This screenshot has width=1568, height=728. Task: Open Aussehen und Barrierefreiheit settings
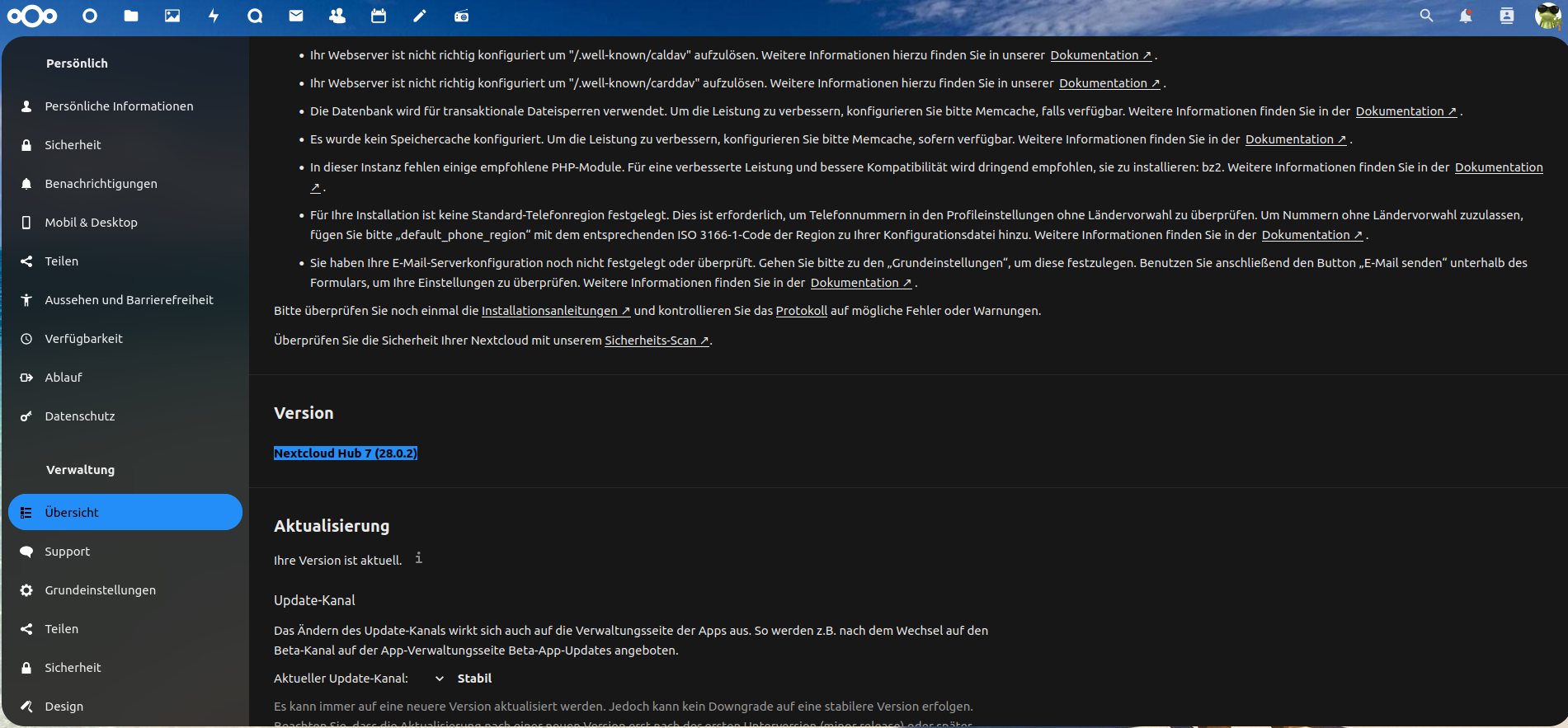coord(125,300)
